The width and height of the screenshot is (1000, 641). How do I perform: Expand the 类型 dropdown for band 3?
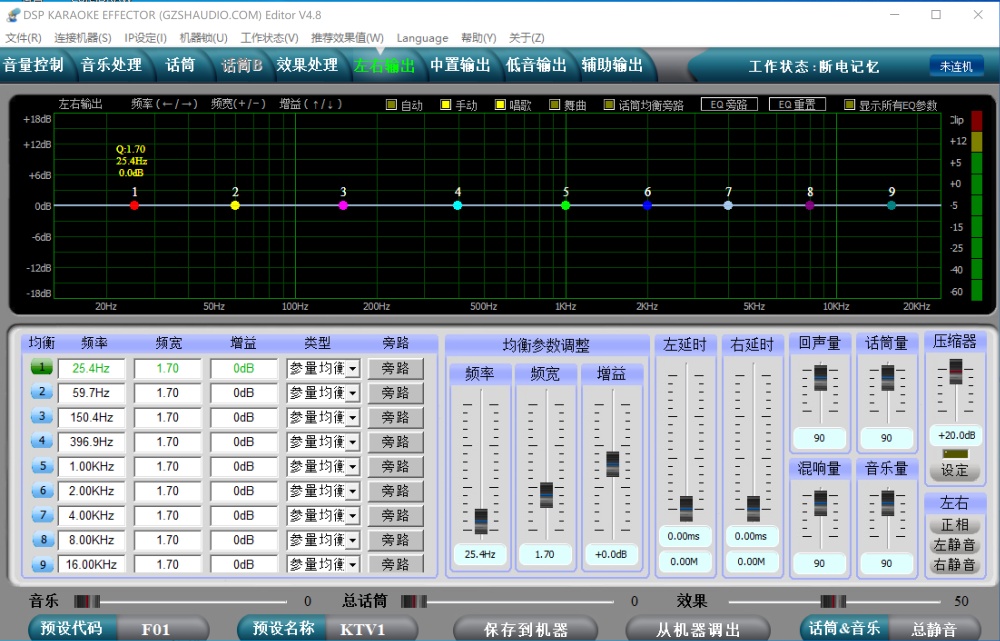pos(353,418)
